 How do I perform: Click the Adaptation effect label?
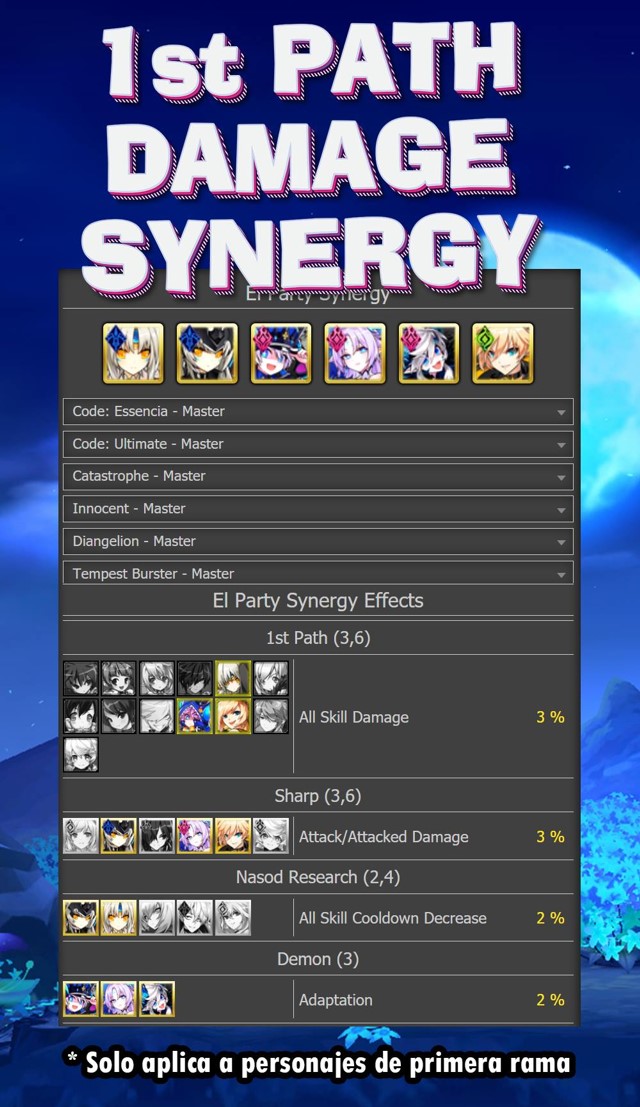coord(336,999)
